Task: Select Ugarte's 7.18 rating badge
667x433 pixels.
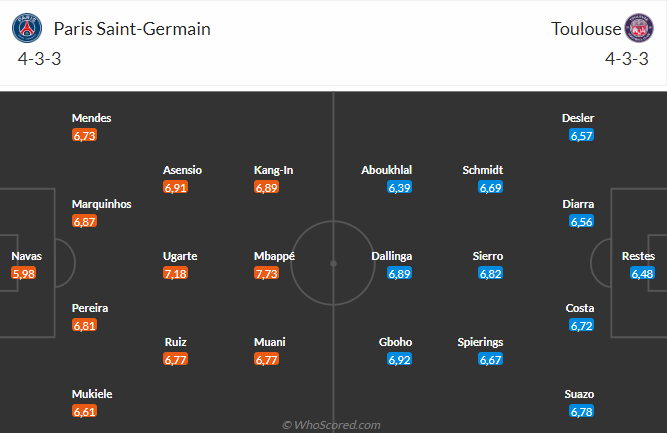Action: pos(175,273)
